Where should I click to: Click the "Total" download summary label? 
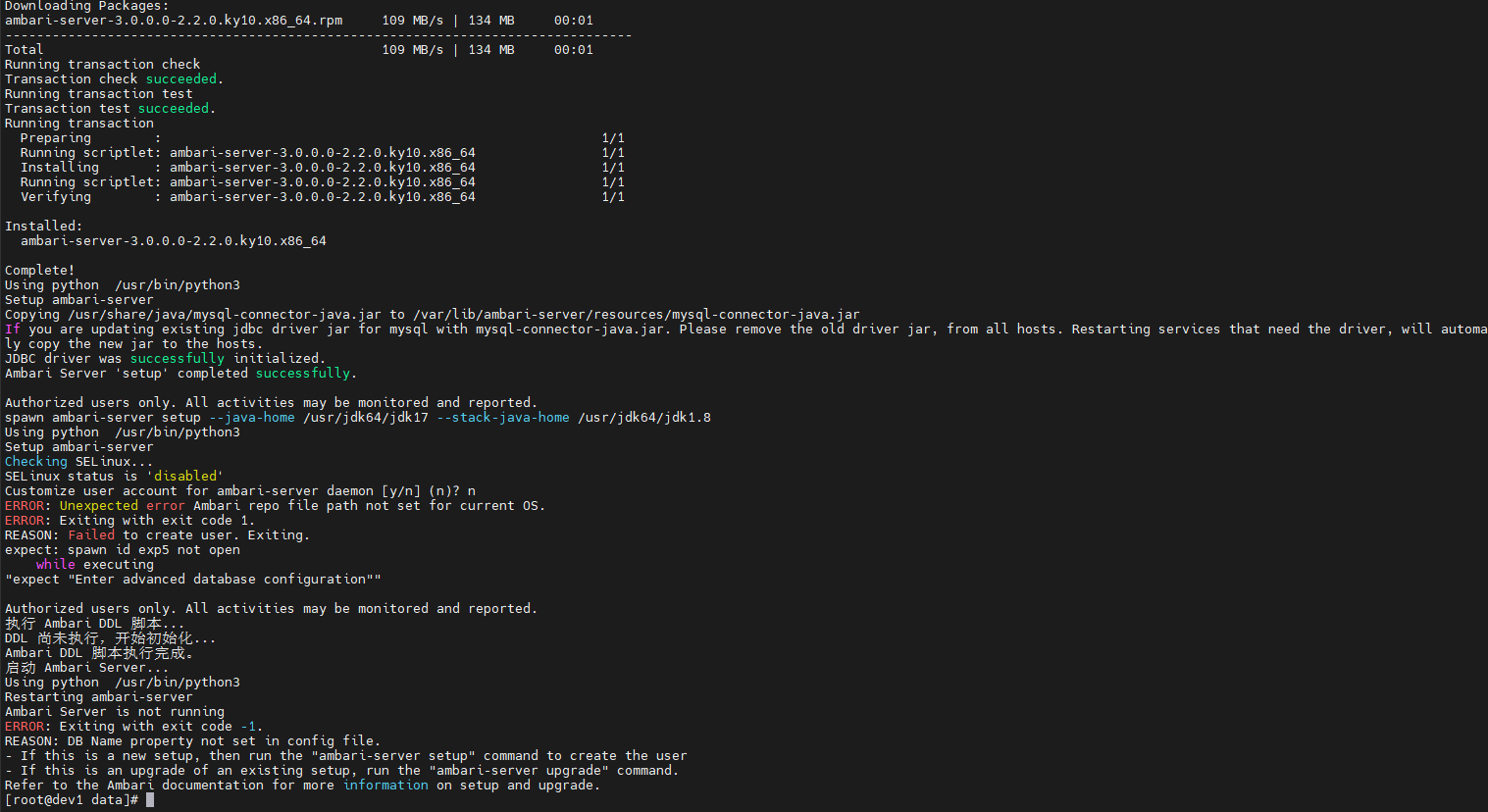click(25, 50)
